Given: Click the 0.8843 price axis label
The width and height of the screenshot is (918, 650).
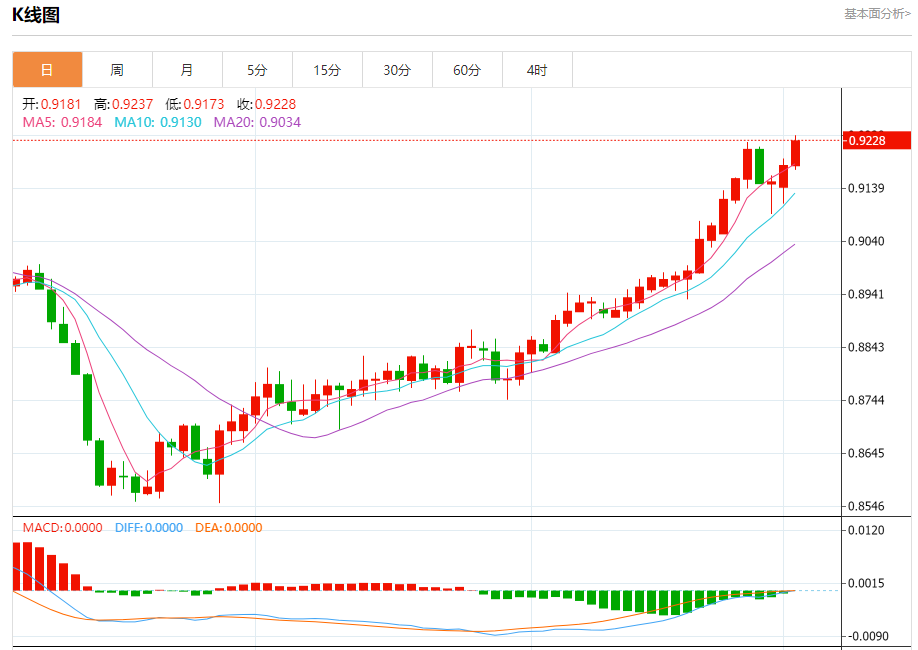Looking at the screenshot, I should coord(866,347).
